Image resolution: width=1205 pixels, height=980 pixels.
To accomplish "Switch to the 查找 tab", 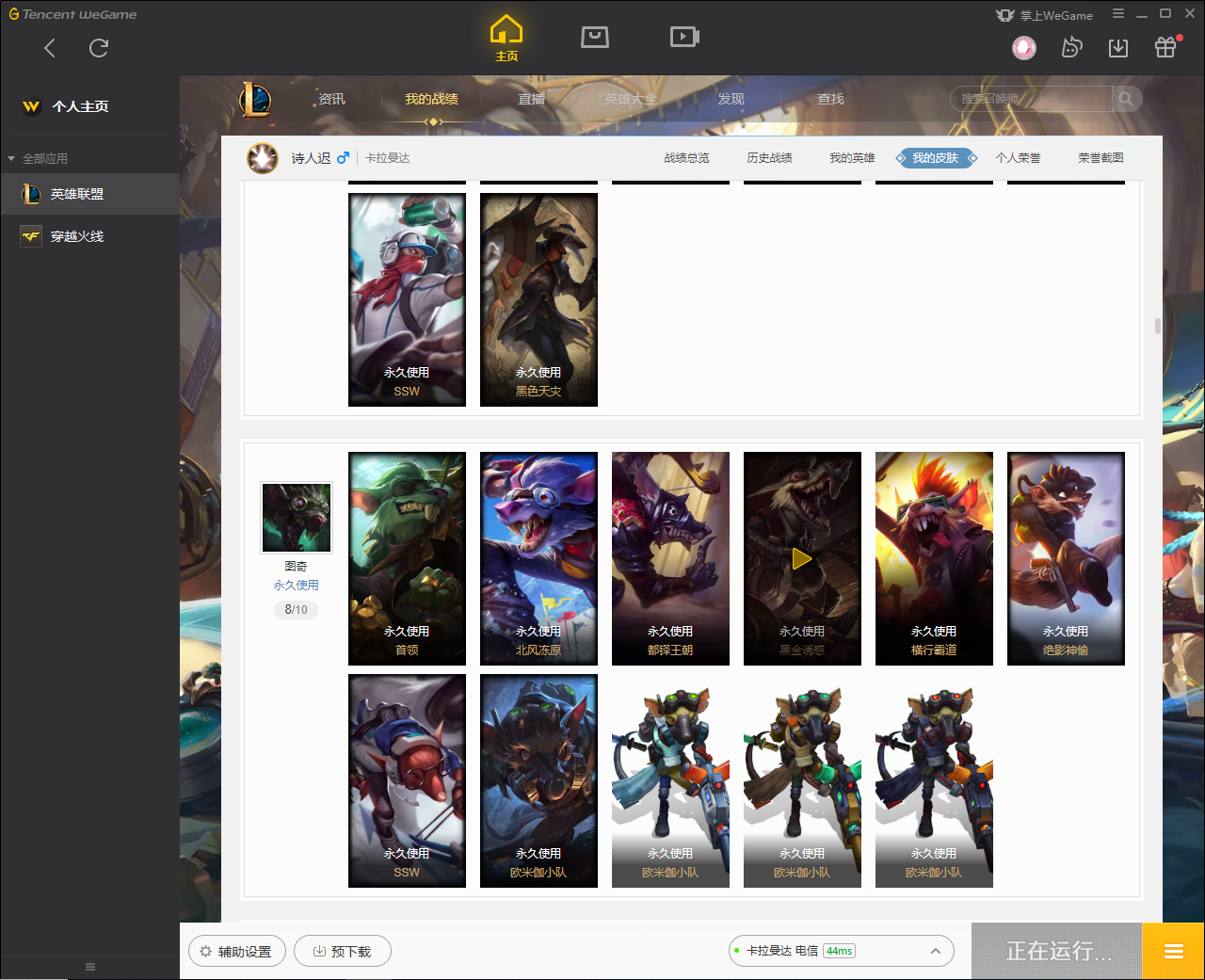I will (830, 99).
